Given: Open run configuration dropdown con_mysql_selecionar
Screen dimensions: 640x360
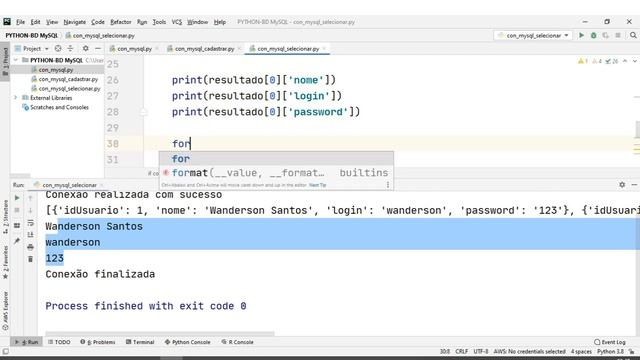Looking at the screenshot, I should [x=533, y=36].
